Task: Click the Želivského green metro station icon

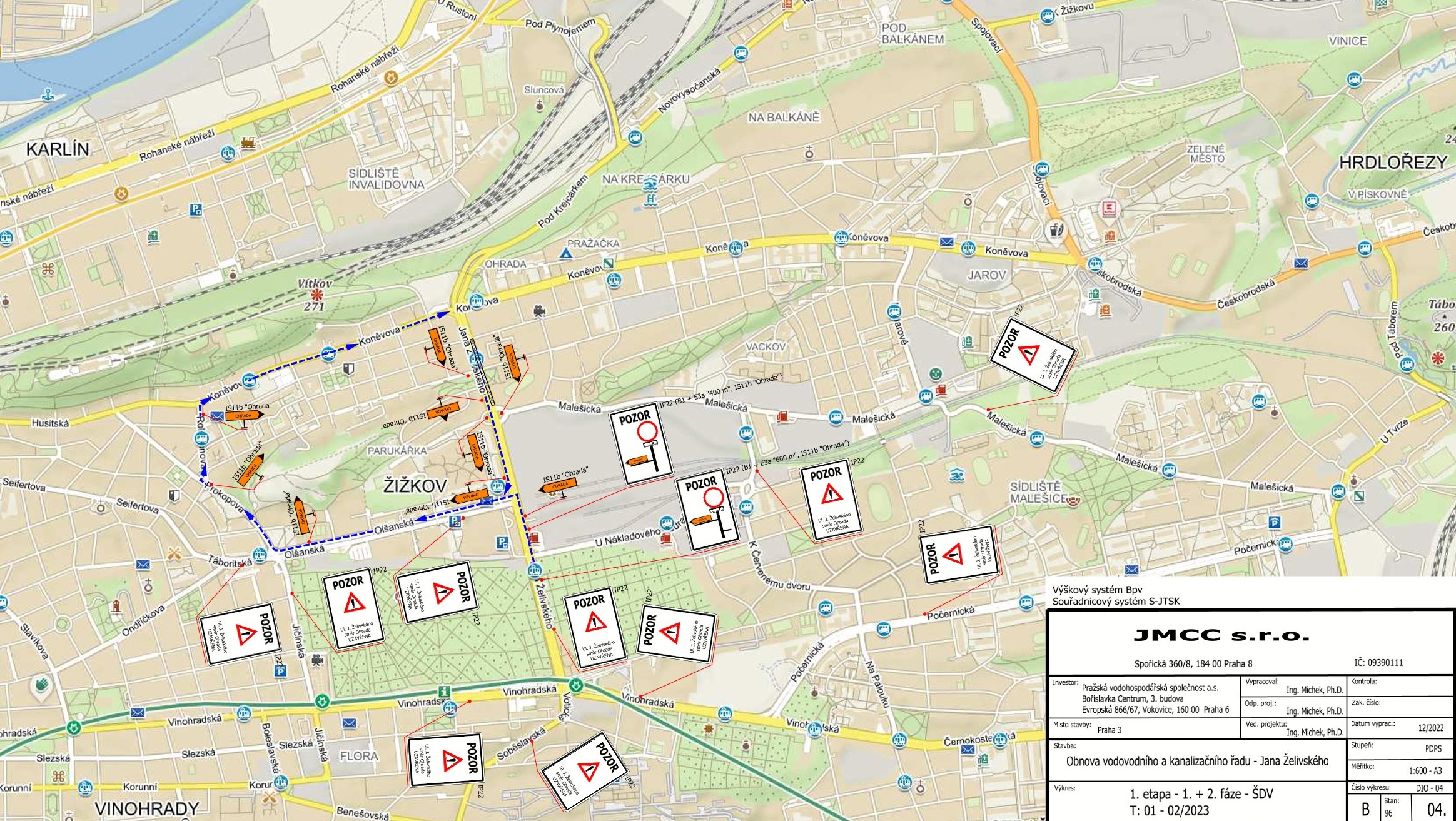Action: 576,686
